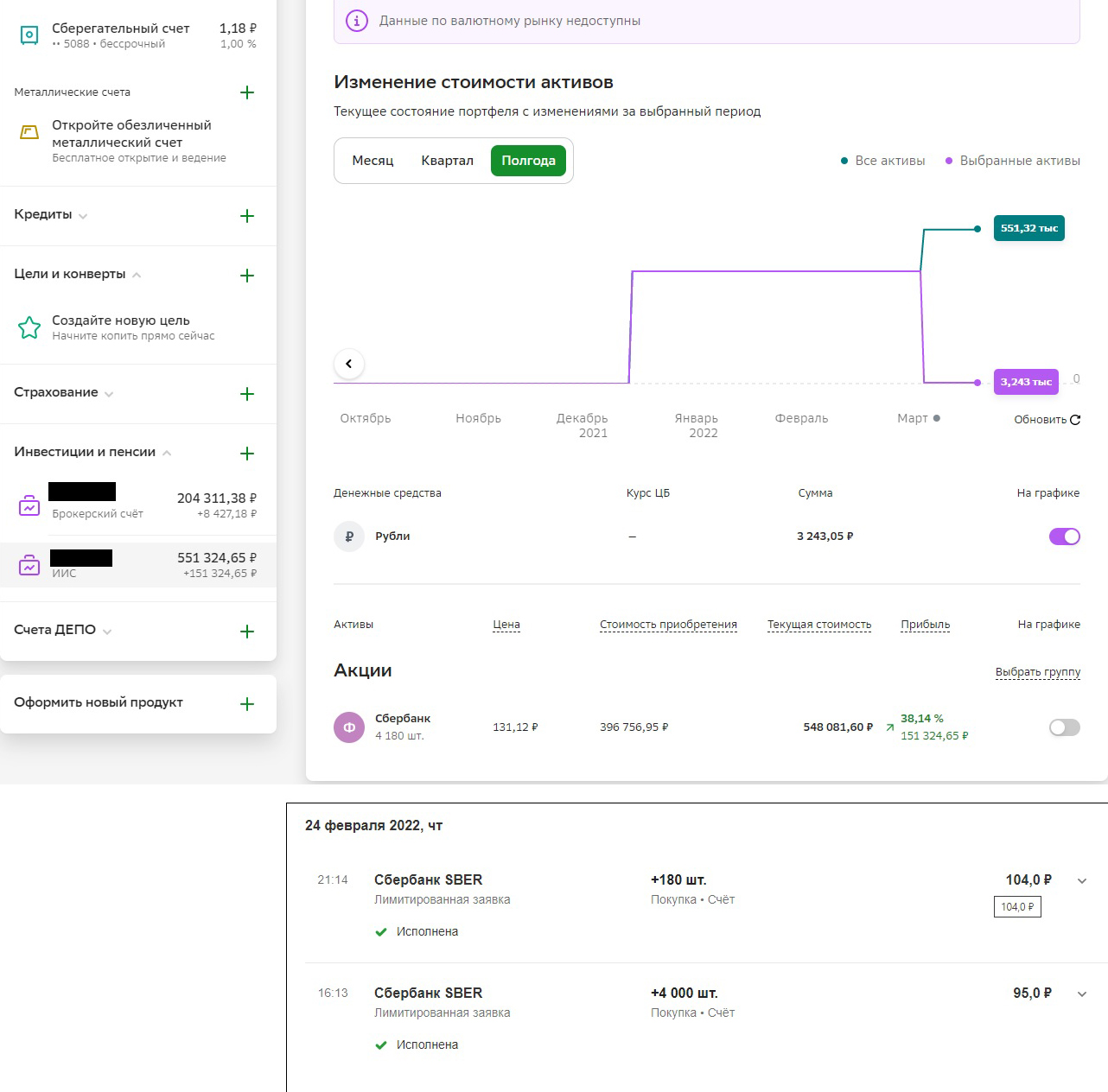
Task: Click plus next to Оформить новый продукт
Action: click(247, 704)
